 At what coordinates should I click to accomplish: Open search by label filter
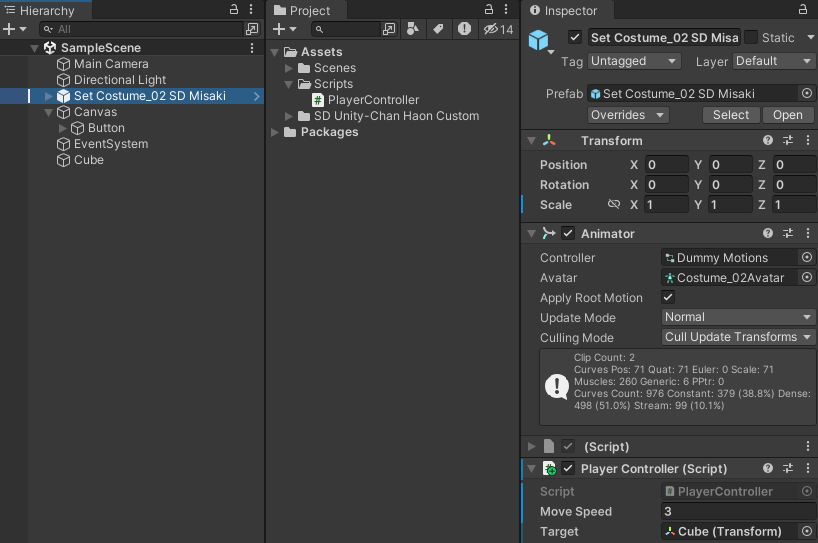(x=438, y=29)
